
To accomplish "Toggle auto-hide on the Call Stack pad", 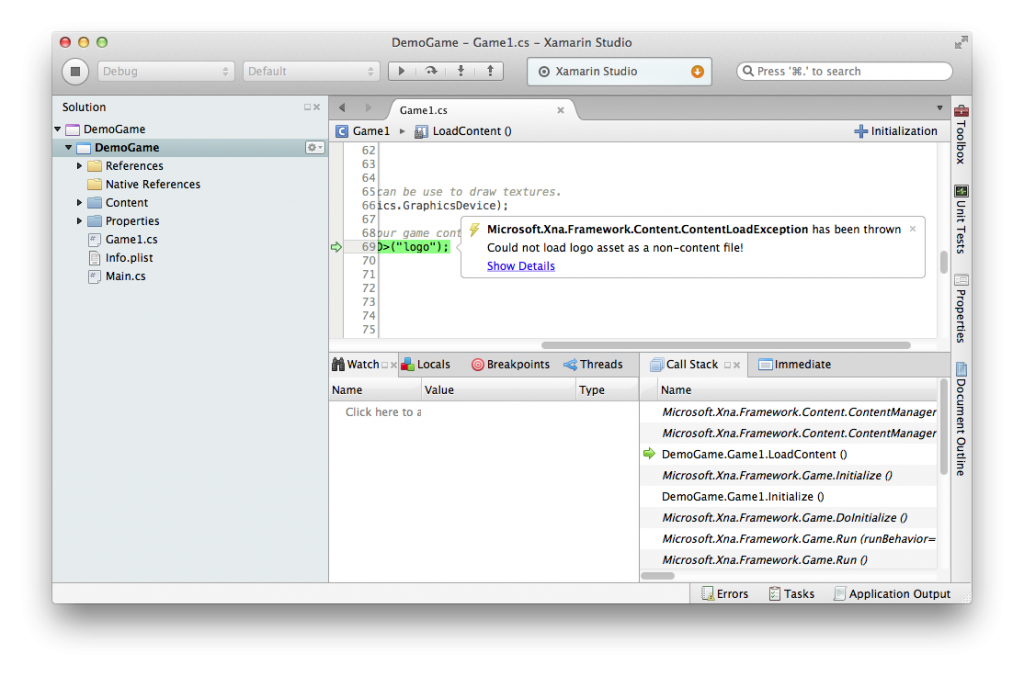I will 728,365.
